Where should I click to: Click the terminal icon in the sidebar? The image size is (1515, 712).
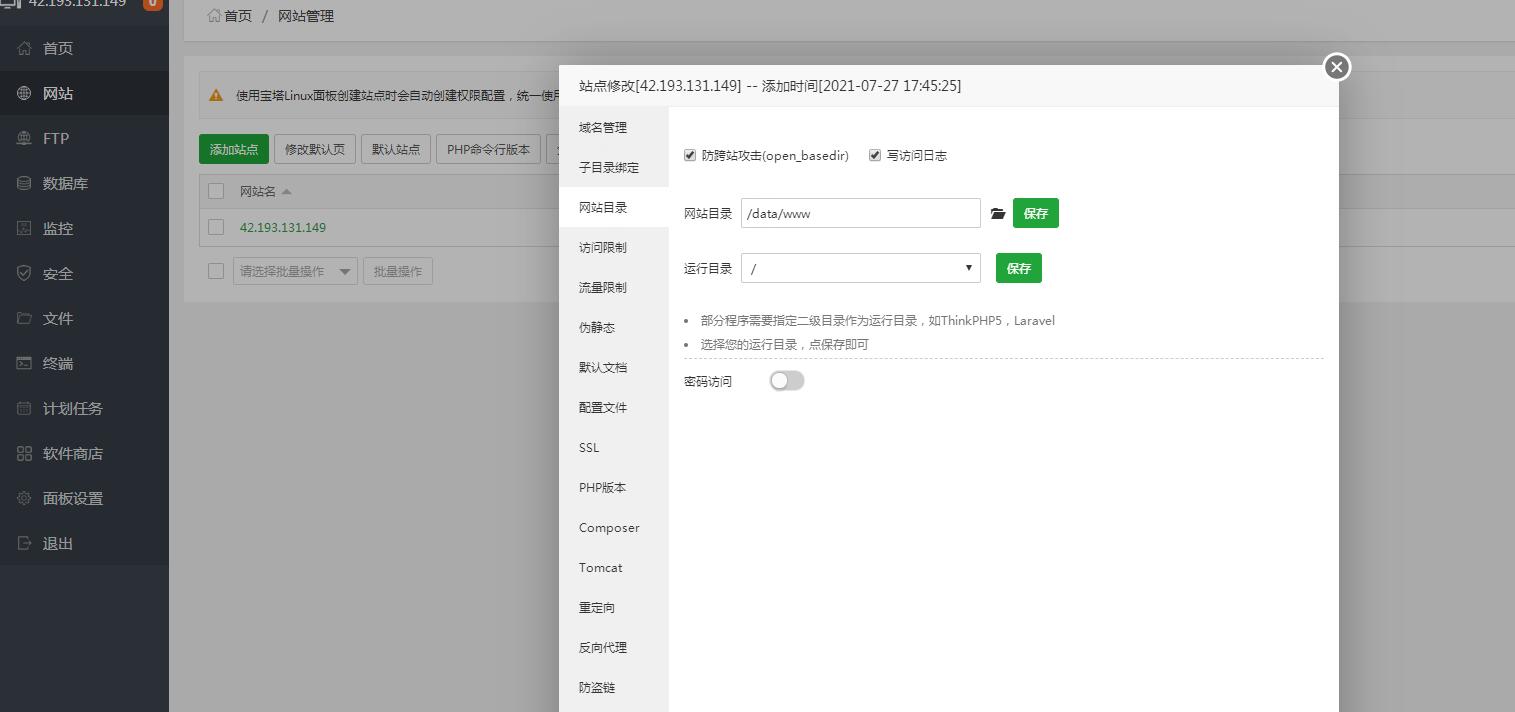tap(24, 363)
